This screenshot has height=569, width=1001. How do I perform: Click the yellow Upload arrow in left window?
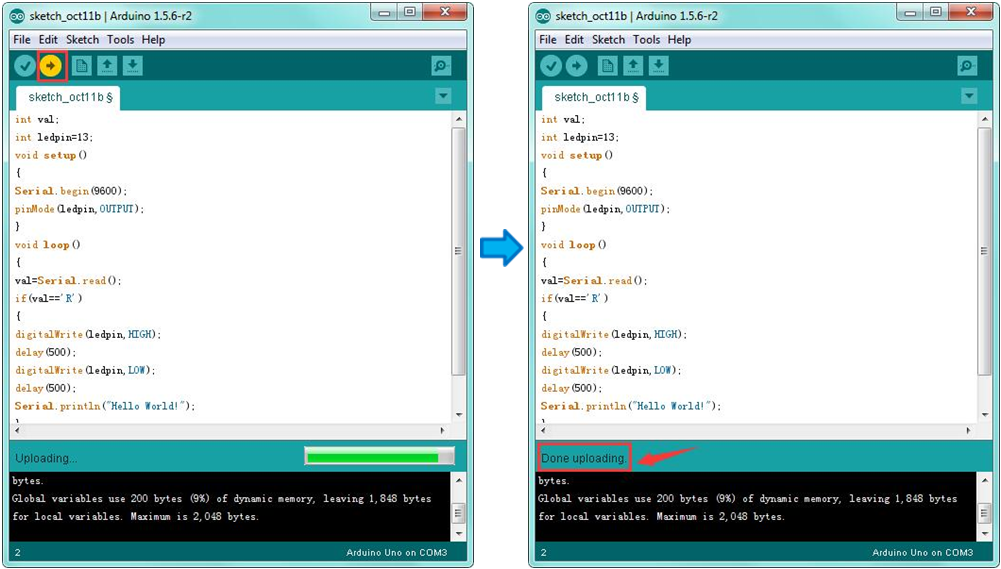[x=51, y=66]
